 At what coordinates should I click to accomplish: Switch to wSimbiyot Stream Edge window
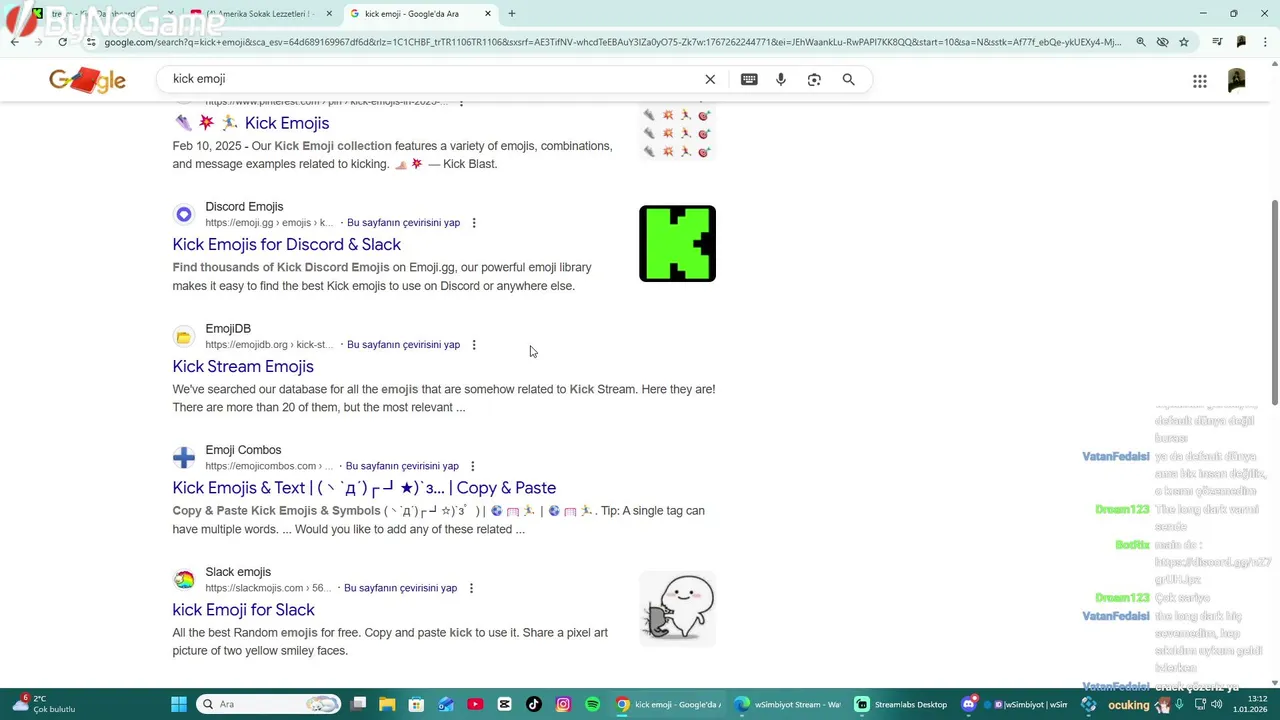787,704
